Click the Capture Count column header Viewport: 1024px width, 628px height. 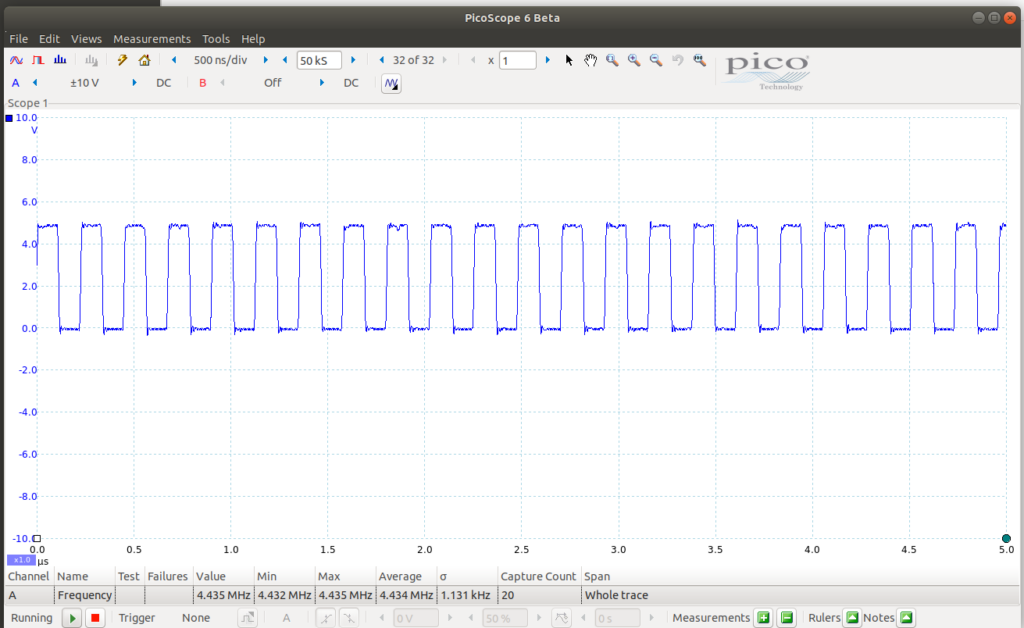pos(538,576)
